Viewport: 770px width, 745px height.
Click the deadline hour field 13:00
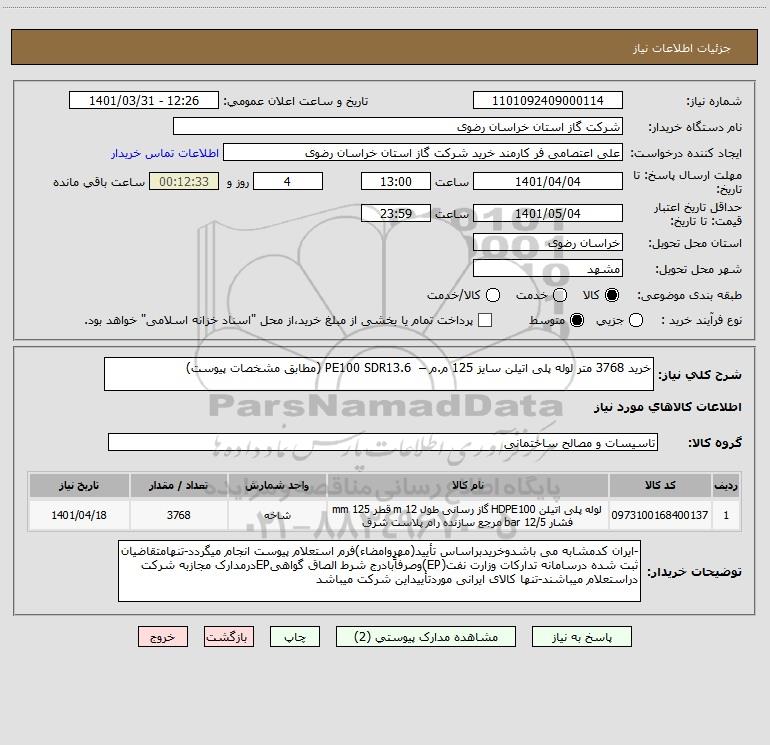(396, 181)
